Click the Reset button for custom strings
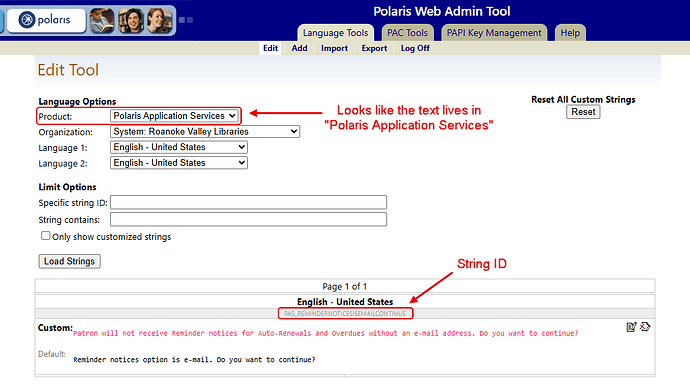 (x=583, y=112)
